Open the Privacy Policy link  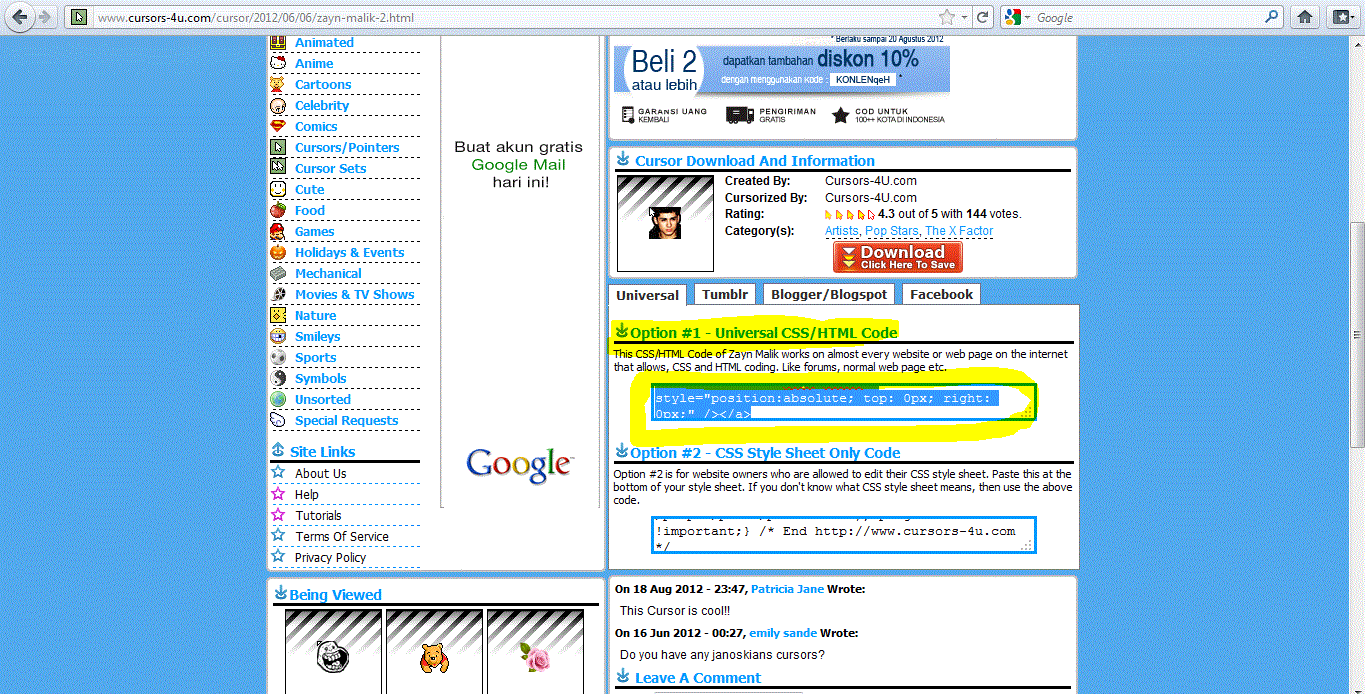[x=330, y=557]
